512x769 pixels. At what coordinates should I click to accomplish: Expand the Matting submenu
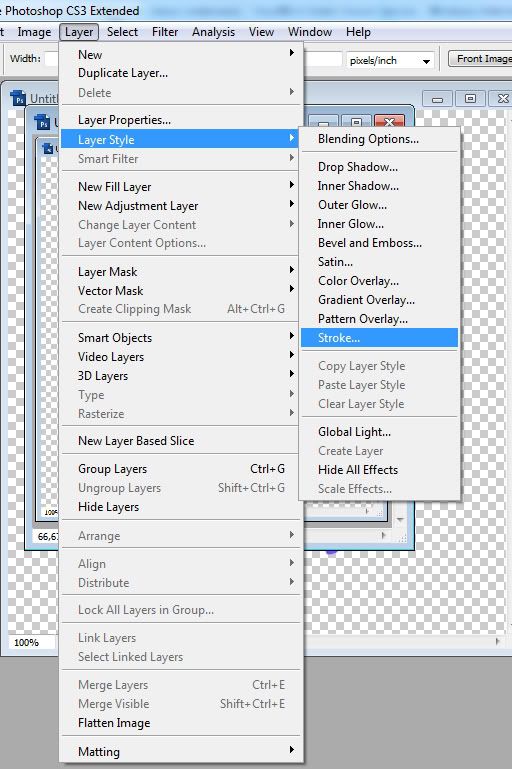180,751
